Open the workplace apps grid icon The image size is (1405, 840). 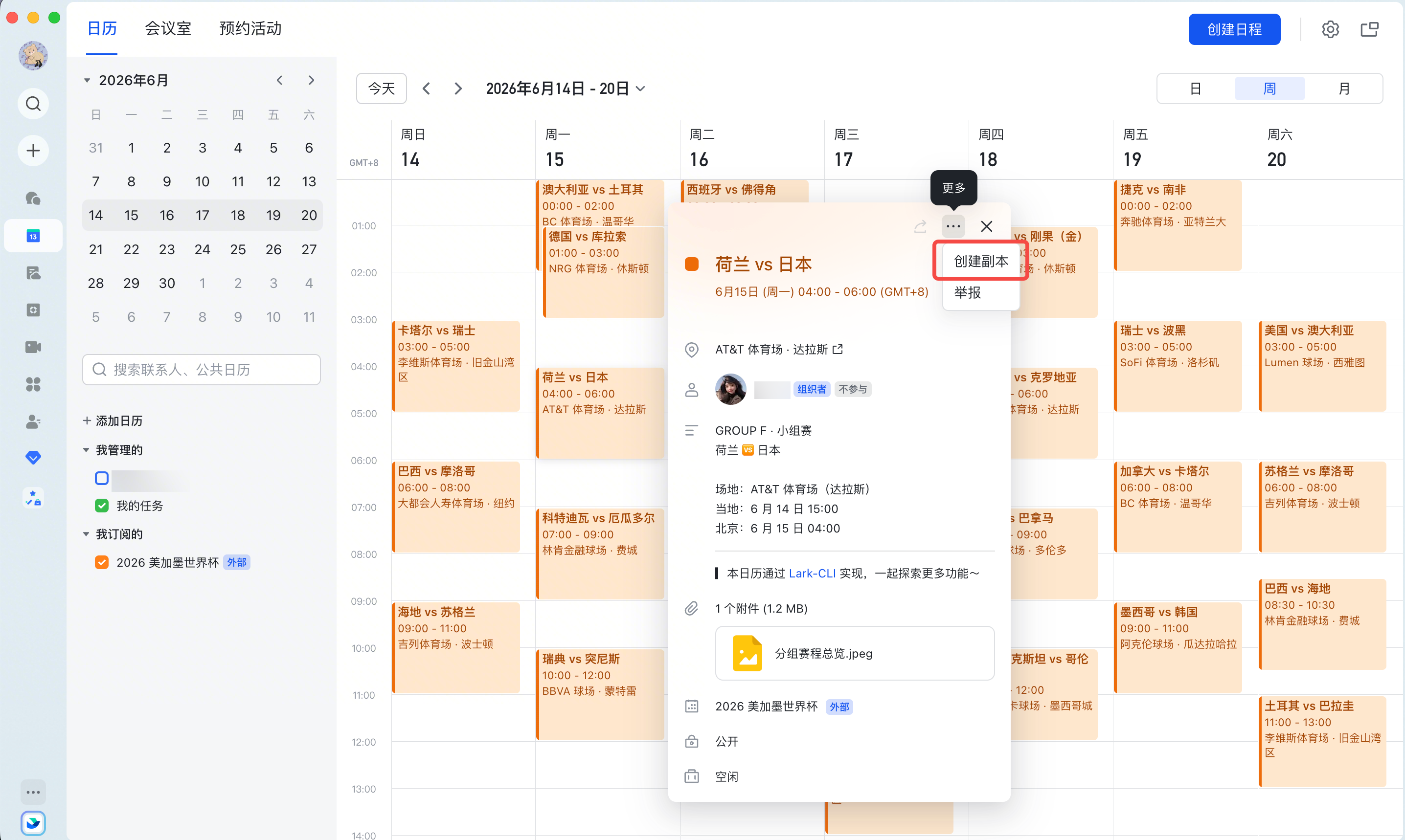pos(33,384)
